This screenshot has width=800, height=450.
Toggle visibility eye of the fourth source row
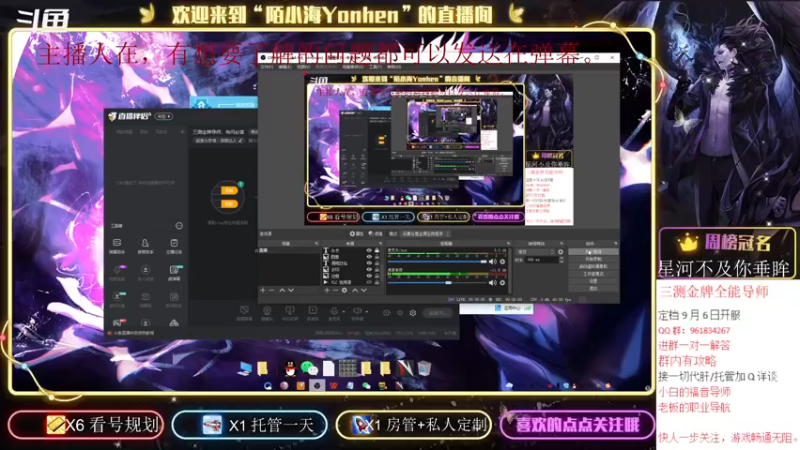pyautogui.click(x=369, y=269)
